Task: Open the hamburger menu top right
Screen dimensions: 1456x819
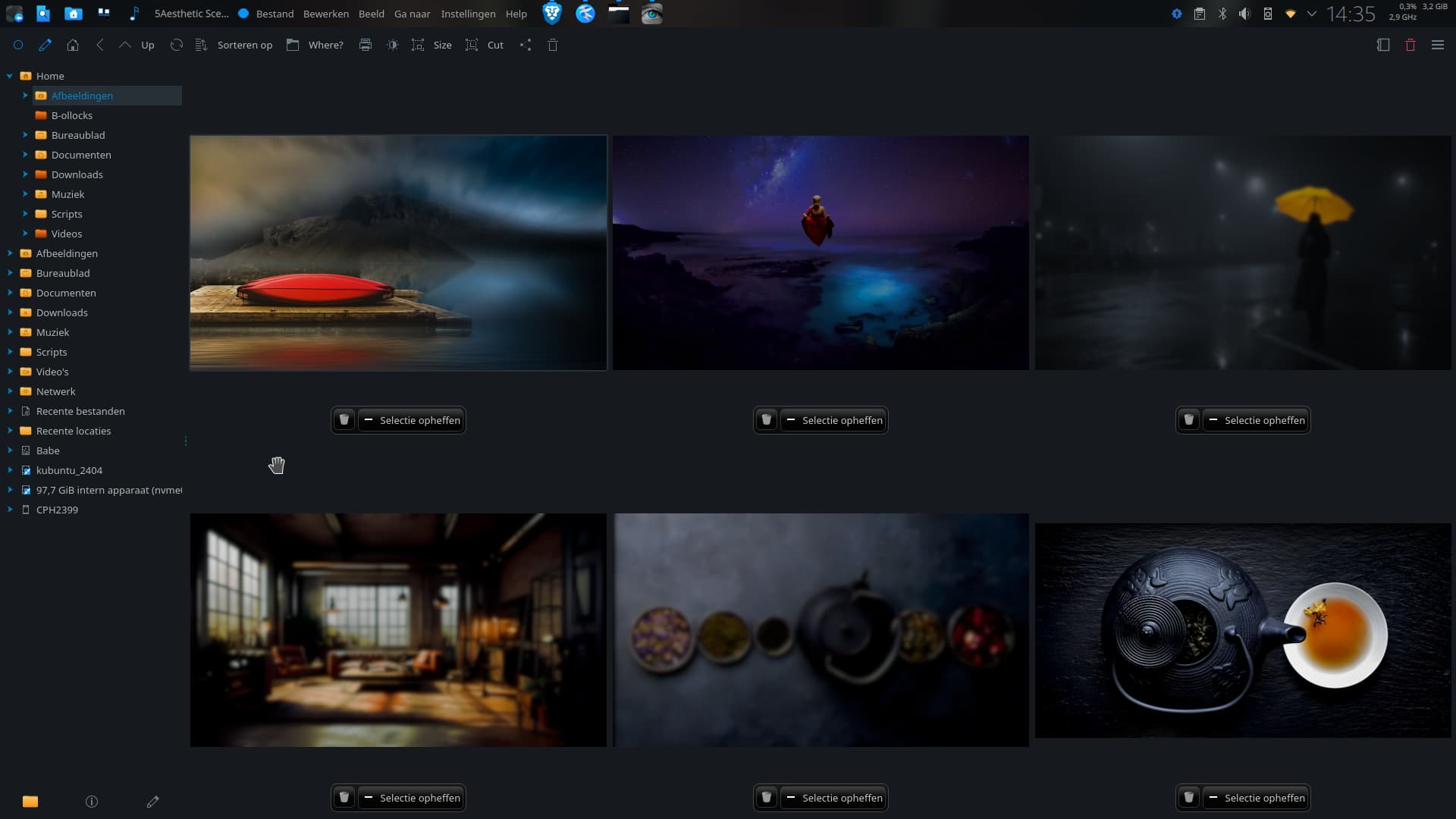Action: click(1438, 45)
